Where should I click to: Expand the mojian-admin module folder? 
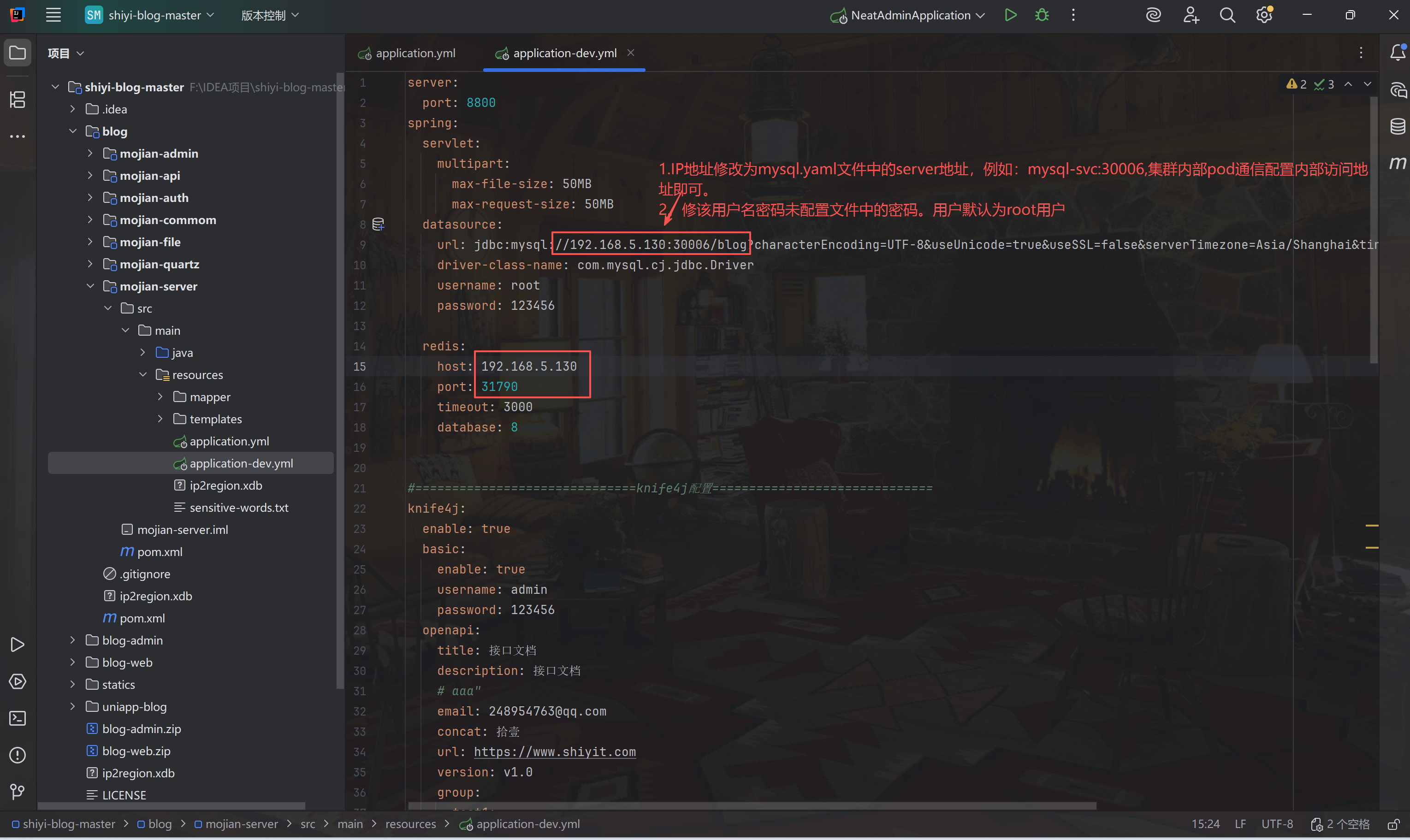(x=90, y=154)
